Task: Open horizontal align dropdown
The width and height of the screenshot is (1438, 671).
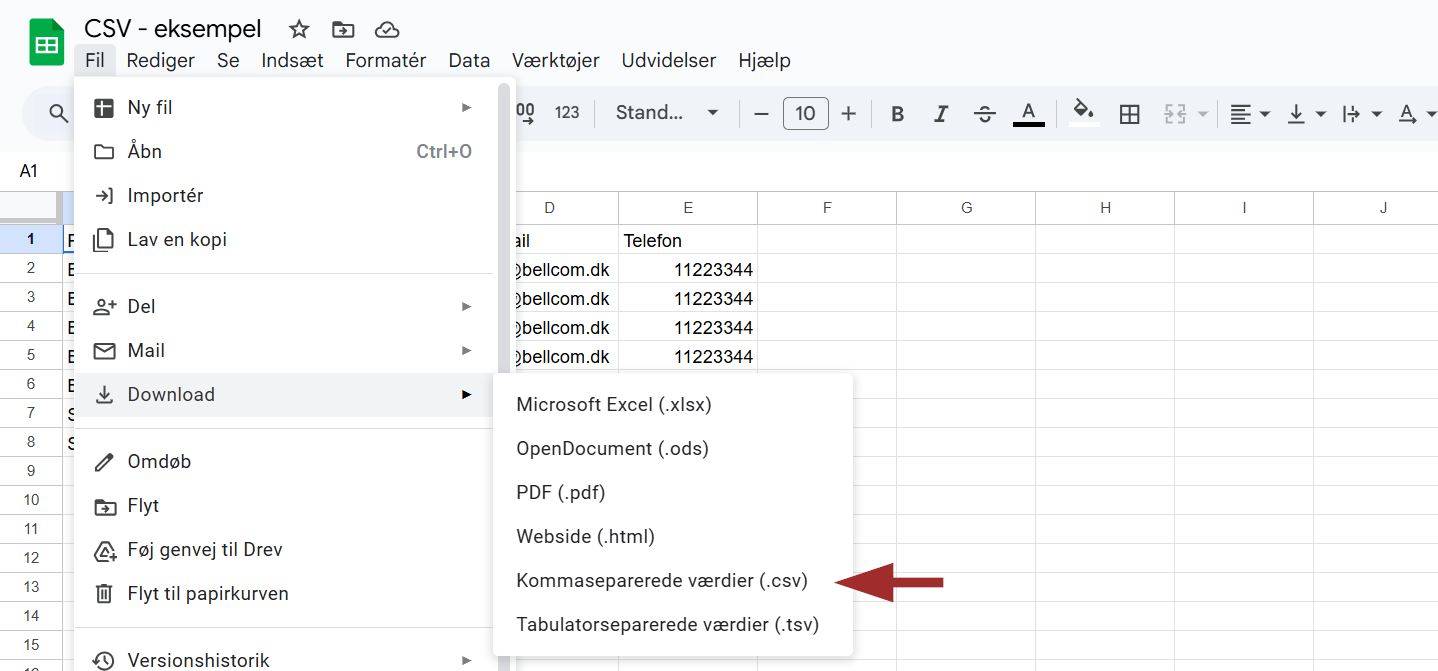Action: [x=1249, y=114]
